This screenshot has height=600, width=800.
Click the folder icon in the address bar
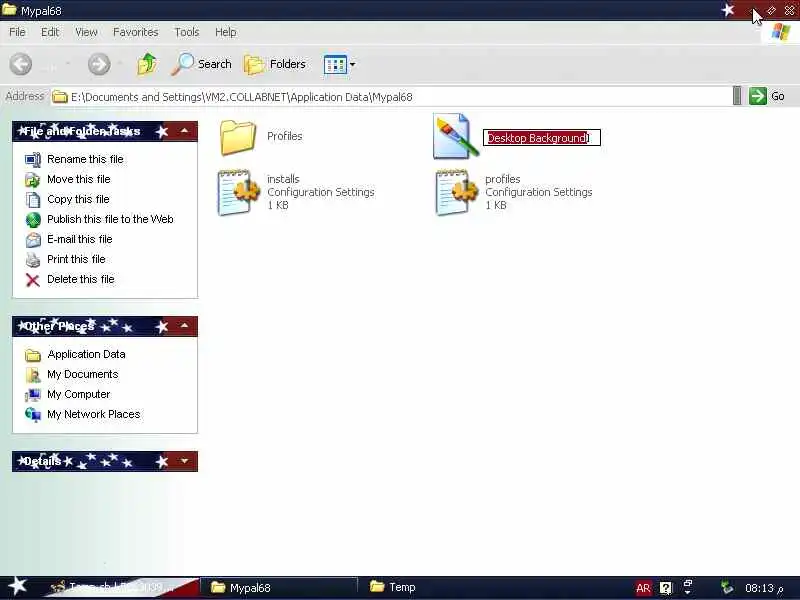tap(60, 96)
